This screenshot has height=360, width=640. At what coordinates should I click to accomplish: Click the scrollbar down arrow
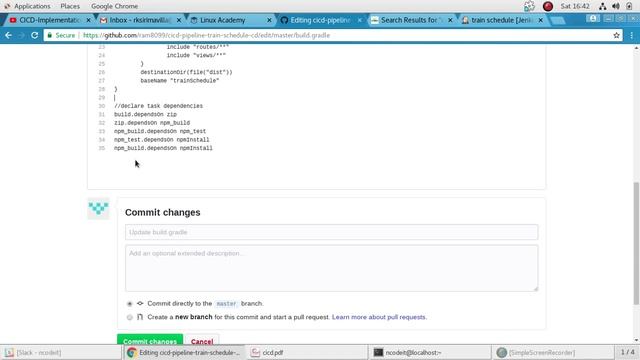tap(636, 340)
